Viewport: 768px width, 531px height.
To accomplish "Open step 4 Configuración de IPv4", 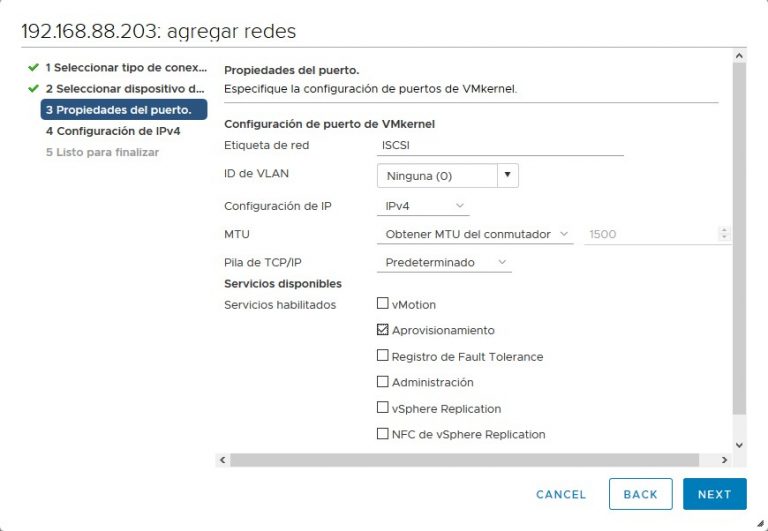I will pos(113,131).
